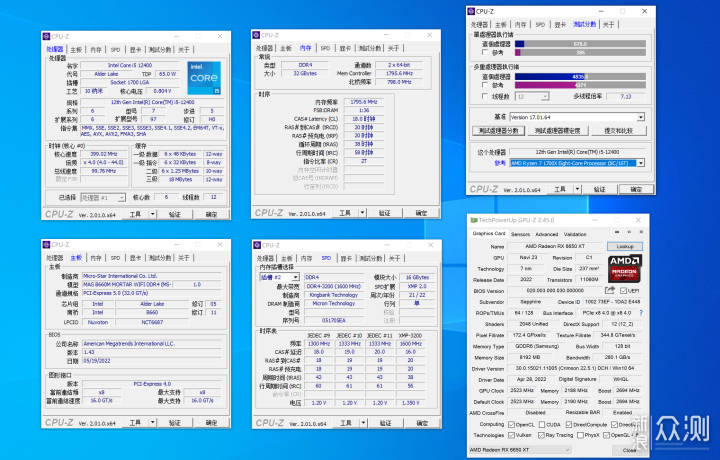The image size is (720, 460).
Task: Click the title bar icon of the CPU-Z benchmark window
Action: pos(471,11)
